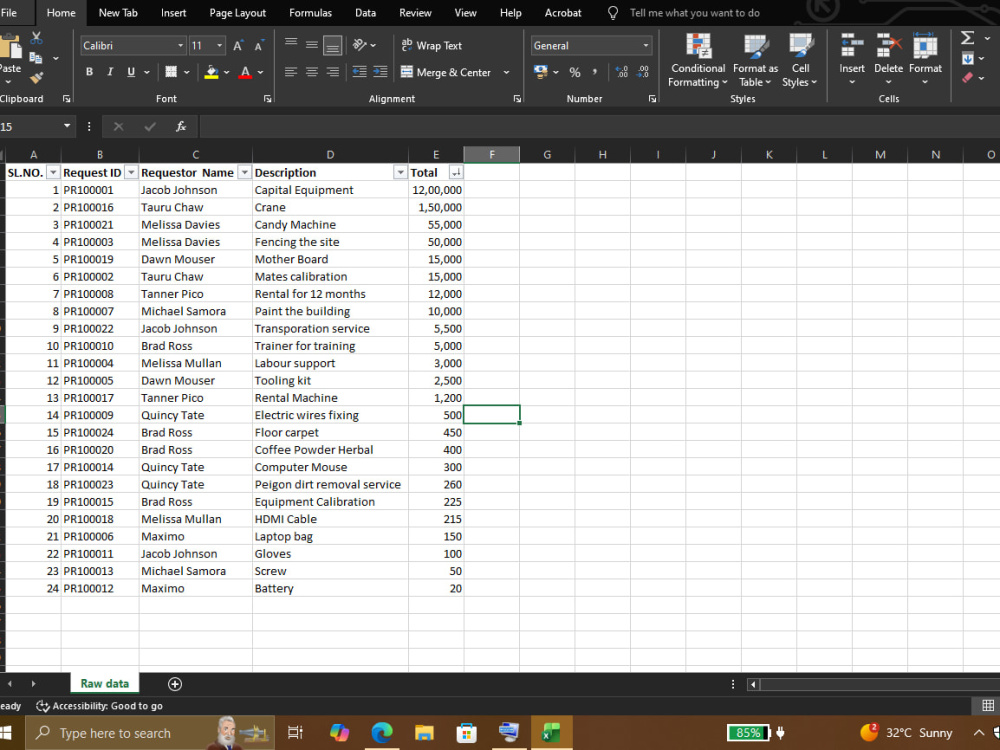Image resolution: width=1000 pixels, height=750 pixels.
Task: Click Format cells button
Action: click(925, 59)
